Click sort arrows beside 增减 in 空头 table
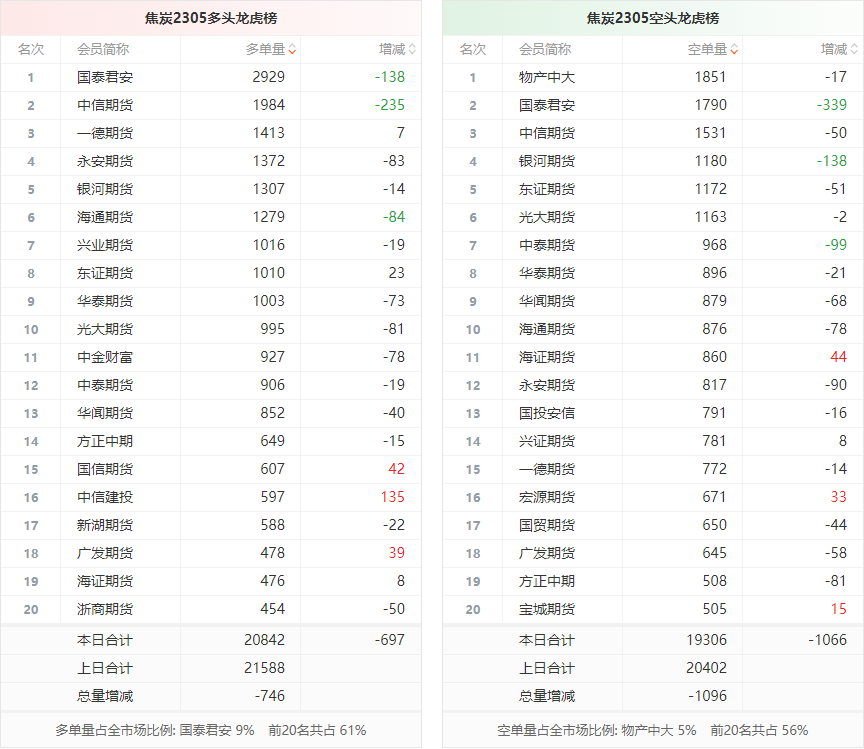 (854, 49)
